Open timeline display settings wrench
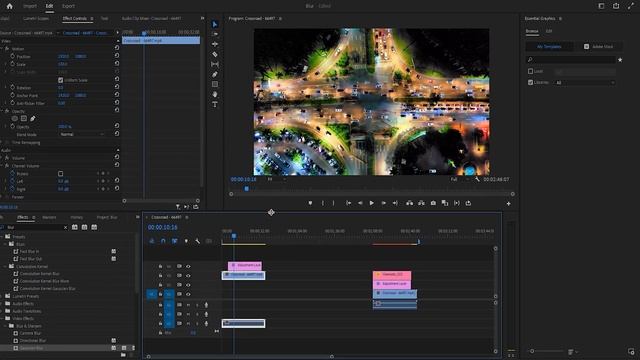Image resolution: width=640 pixels, height=360 pixels. (x=198, y=241)
